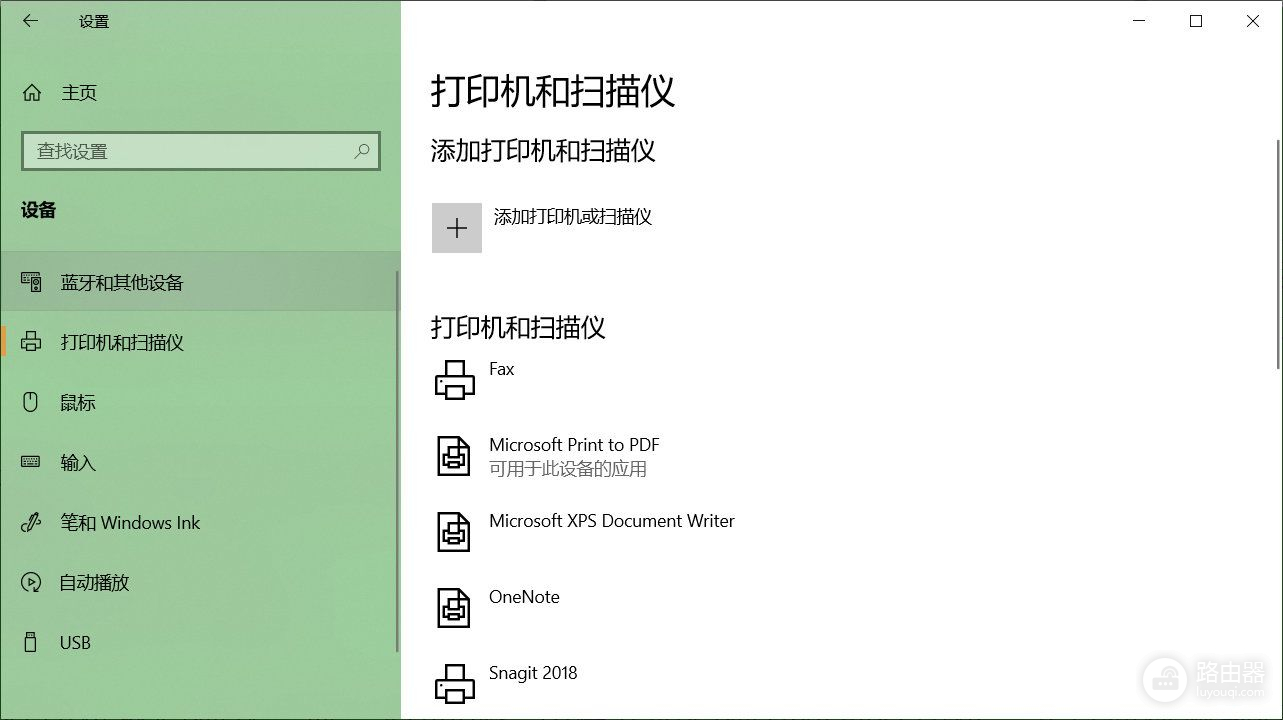This screenshot has height=720, width=1283.
Task: Select 打印机和扫描仪 in sidebar
Action: [x=200, y=342]
